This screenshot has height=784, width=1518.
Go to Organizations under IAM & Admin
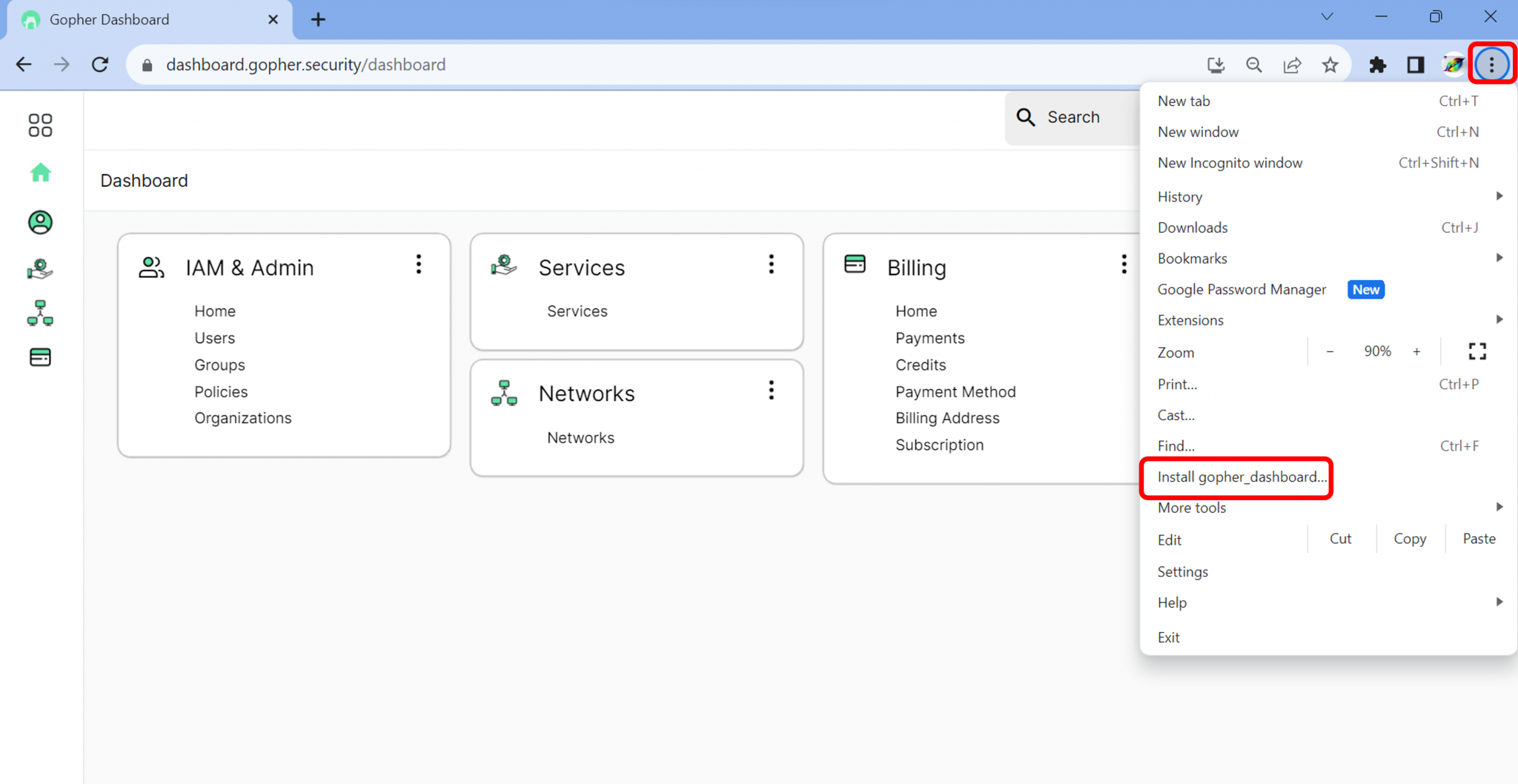pos(242,418)
